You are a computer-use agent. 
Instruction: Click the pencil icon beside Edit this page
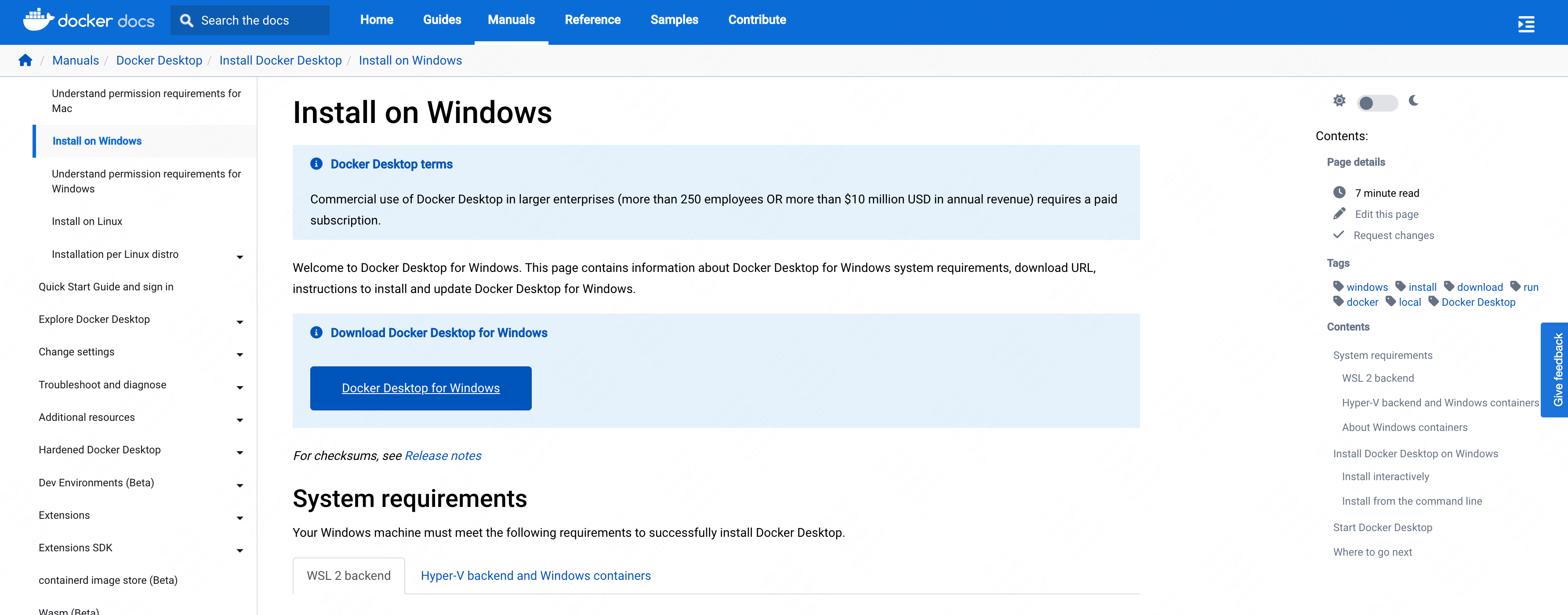(1339, 213)
